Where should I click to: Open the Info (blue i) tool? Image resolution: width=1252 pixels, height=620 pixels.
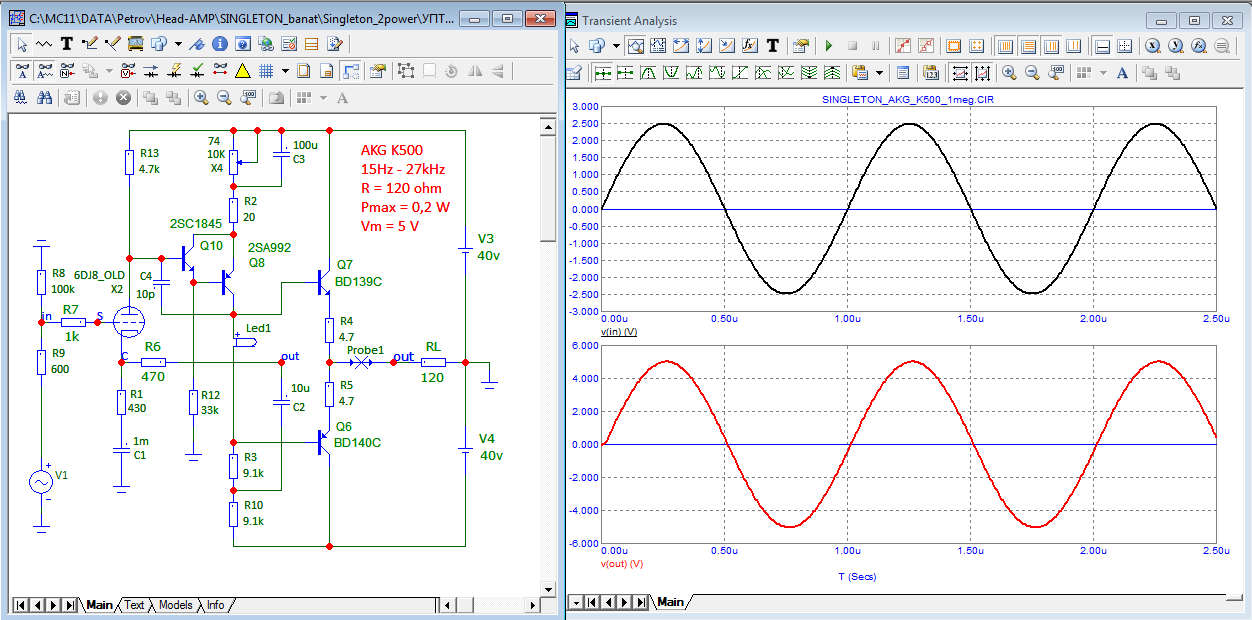pyautogui.click(x=219, y=44)
